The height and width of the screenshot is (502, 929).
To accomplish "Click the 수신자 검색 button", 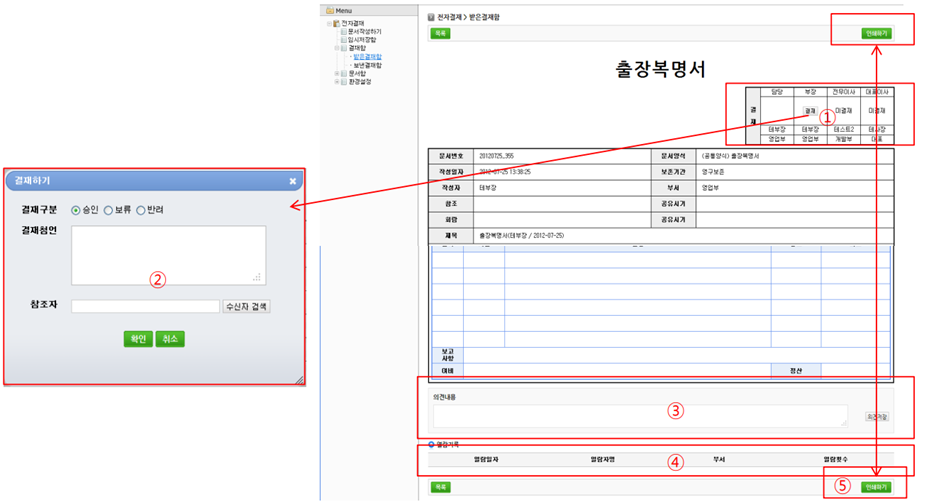I will click(246, 306).
